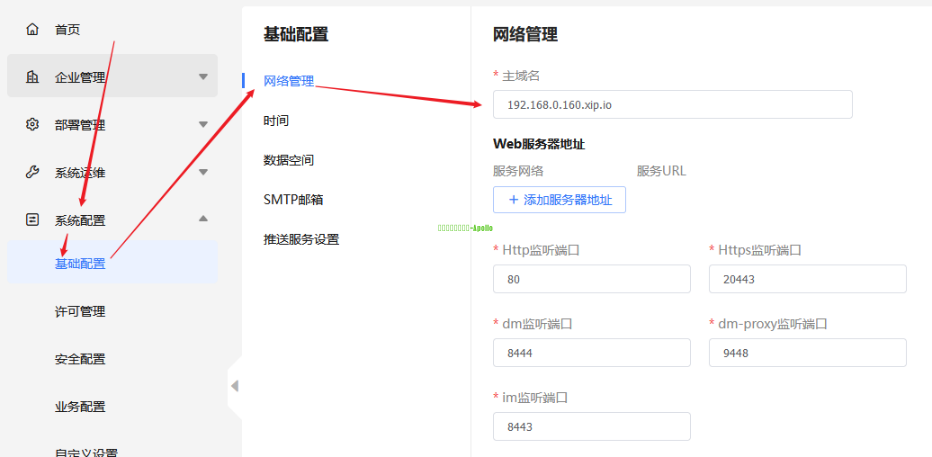This screenshot has width=932, height=457.
Task: Expand the 系统运维 dropdown arrow
Action: (203, 172)
